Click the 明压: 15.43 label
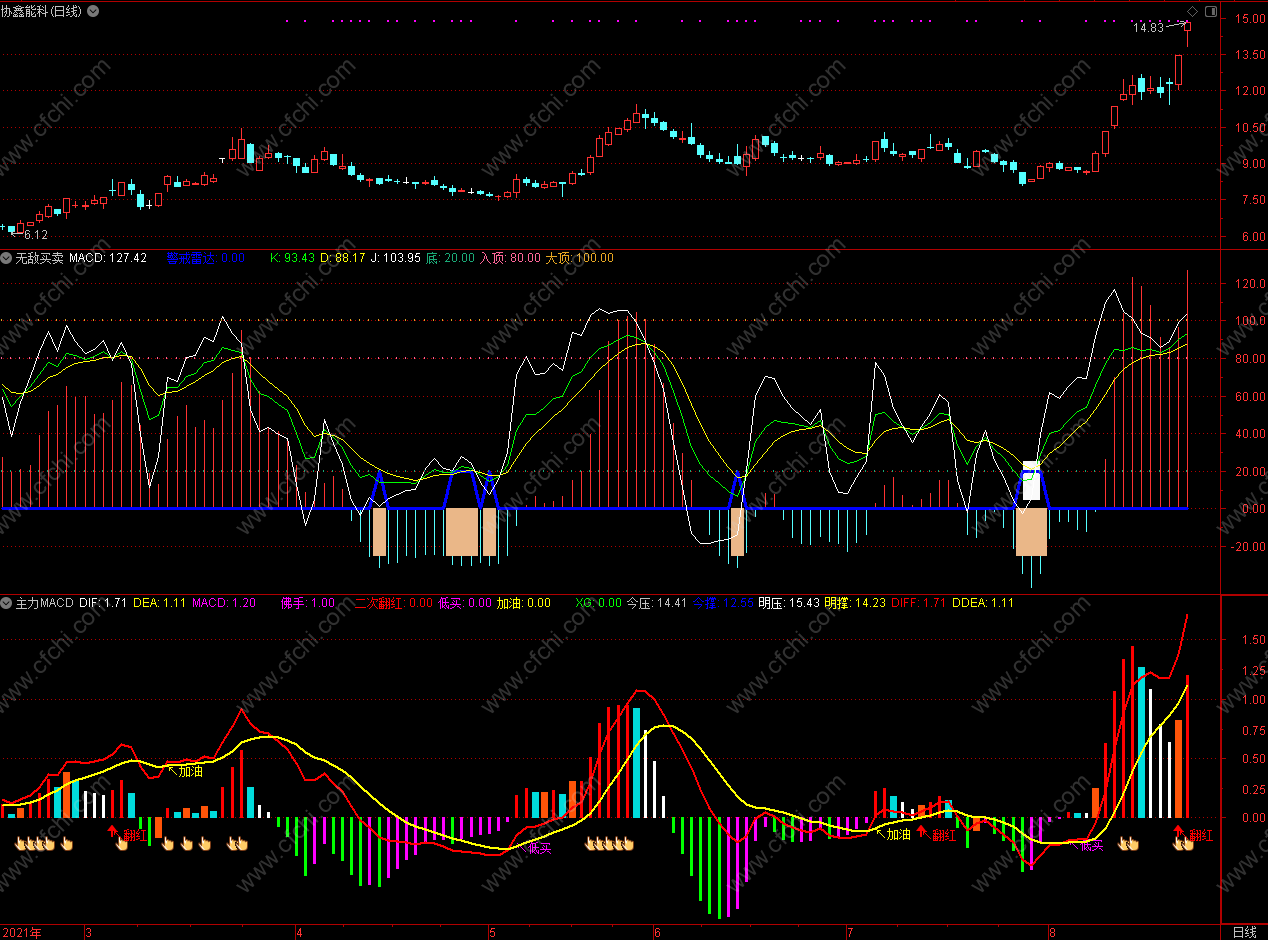The width and height of the screenshot is (1268, 940). (789, 603)
